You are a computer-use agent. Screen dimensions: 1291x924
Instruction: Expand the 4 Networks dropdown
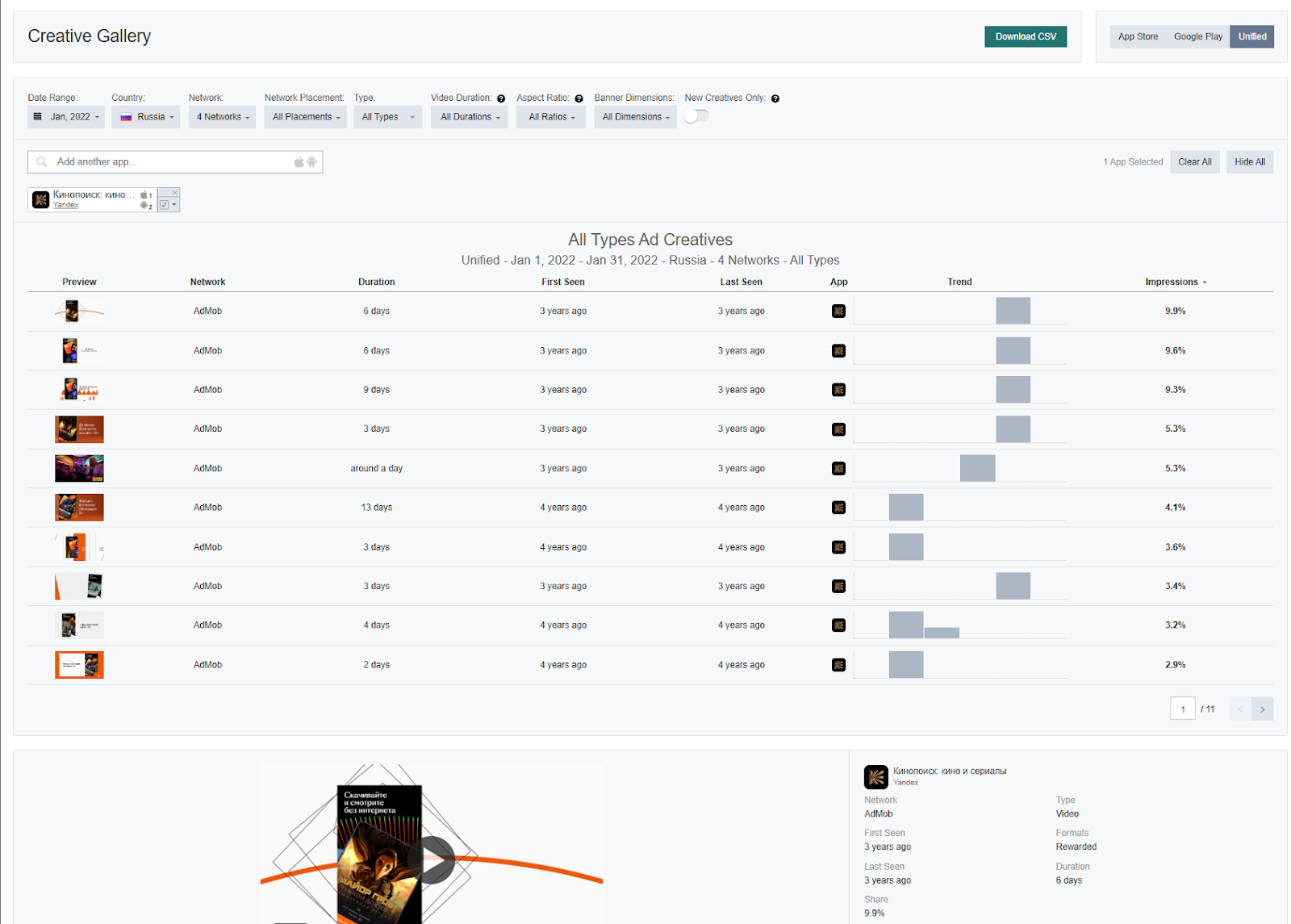click(x=223, y=117)
